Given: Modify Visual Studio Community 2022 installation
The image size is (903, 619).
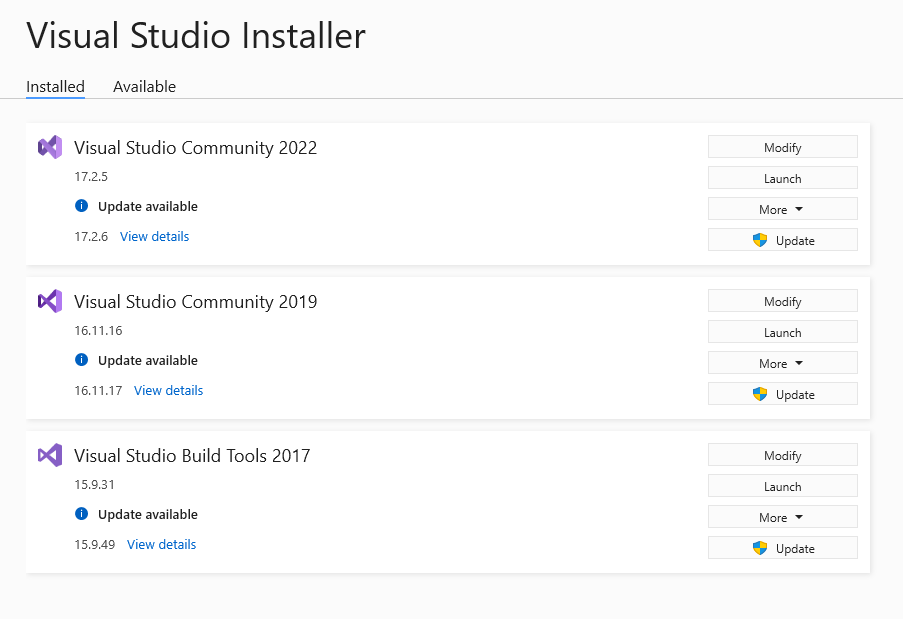Looking at the screenshot, I should (x=782, y=147).
